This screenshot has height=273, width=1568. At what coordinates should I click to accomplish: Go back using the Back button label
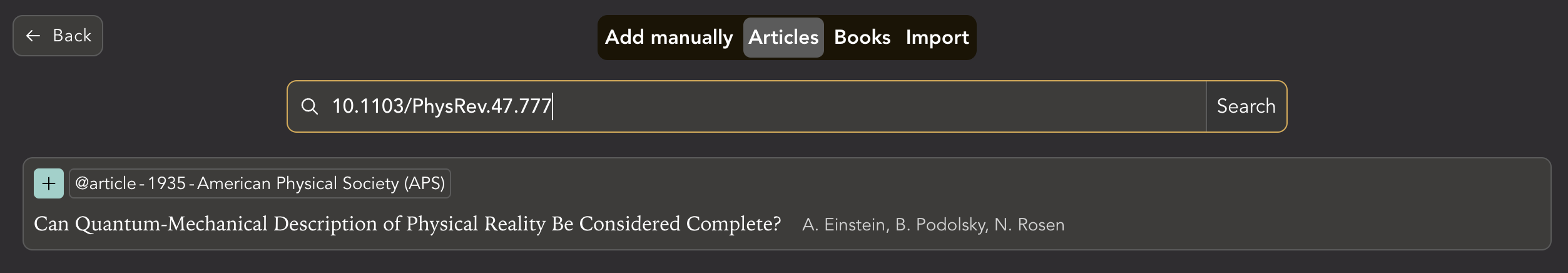pyautogui.click(x=72, y=36)
